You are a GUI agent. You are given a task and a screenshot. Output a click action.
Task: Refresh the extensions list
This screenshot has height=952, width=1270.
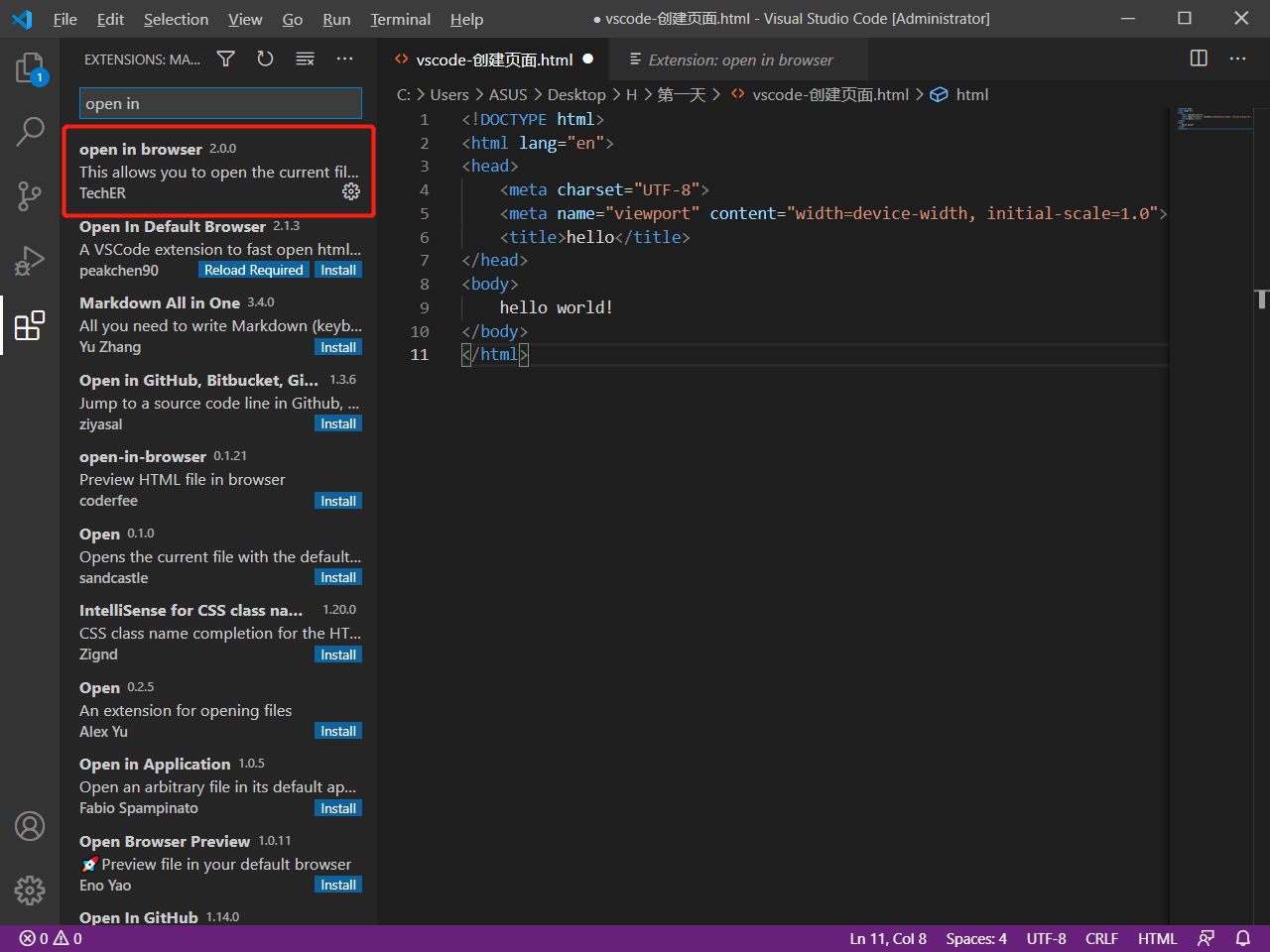pyautogui.click(x=265, y=59)
